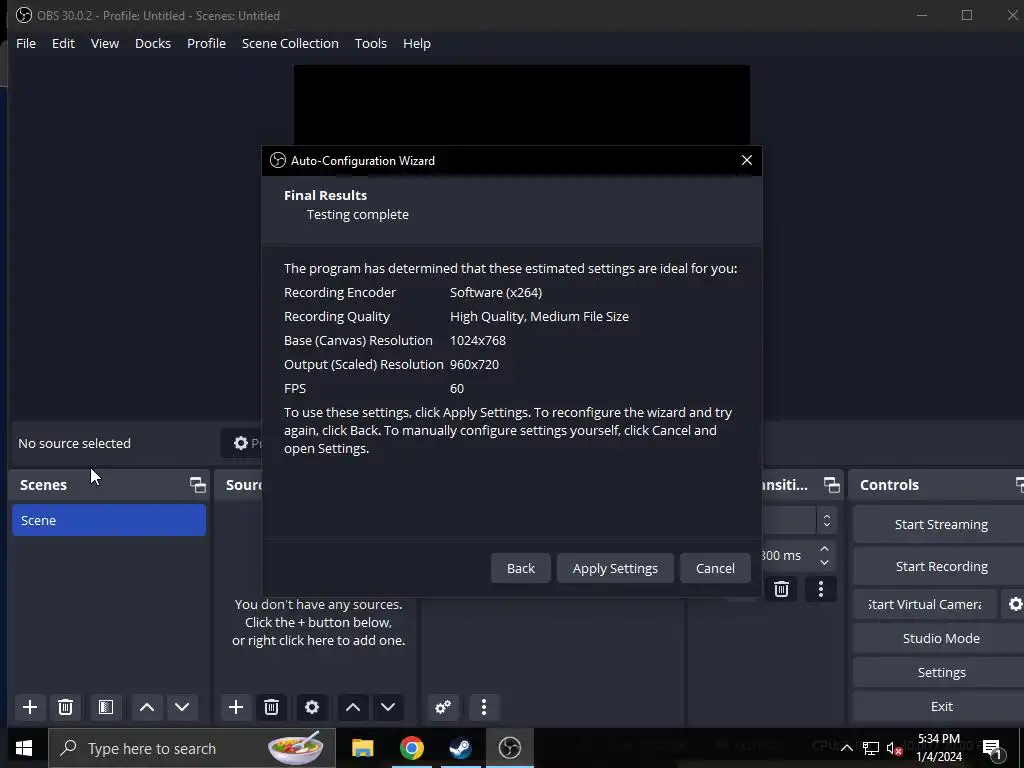
Task: Click "High Quality, Medium File Size" value
Action: pos(539,317)
